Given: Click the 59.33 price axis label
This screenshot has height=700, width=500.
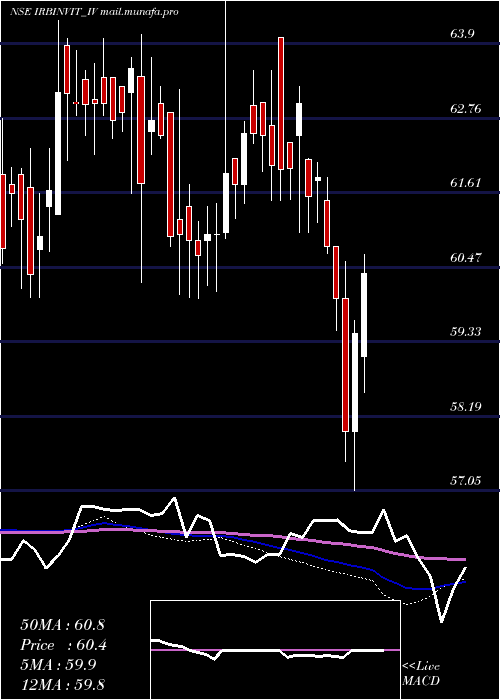Looking at the screenshot, I should click(466, 332).
